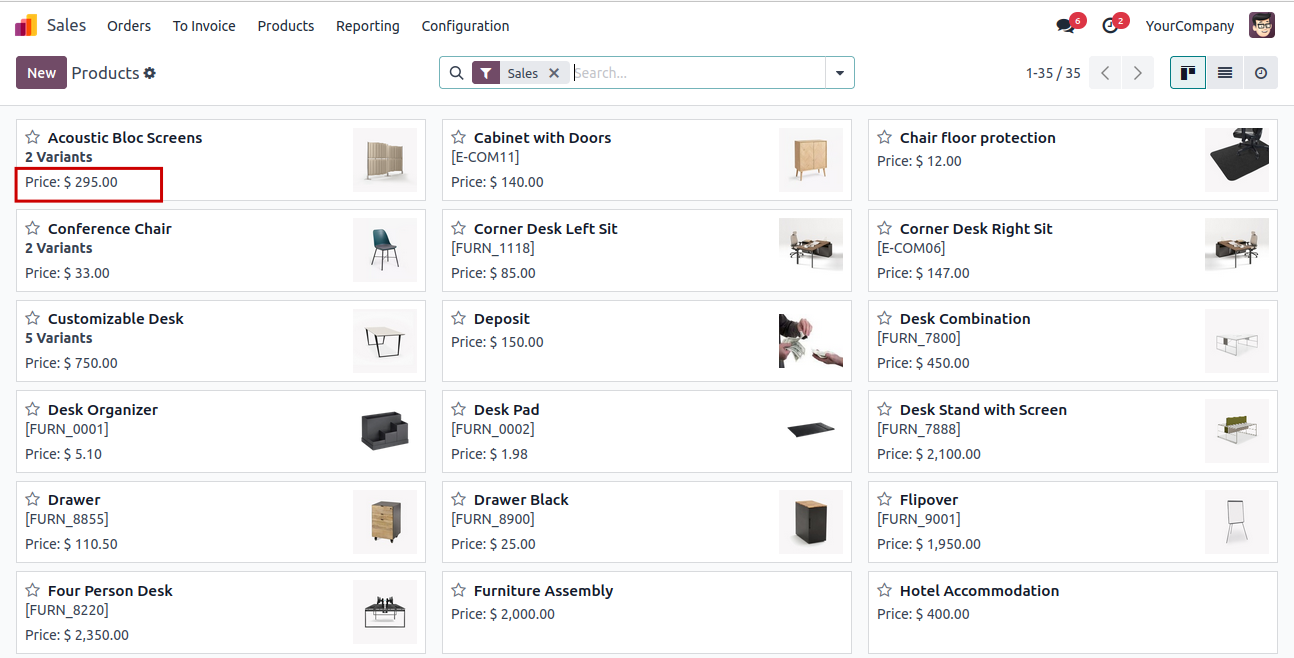Open the messages conversation icon
Image resolution: width=1294 pixels, height=658 pixels.
click(1066, 26)
